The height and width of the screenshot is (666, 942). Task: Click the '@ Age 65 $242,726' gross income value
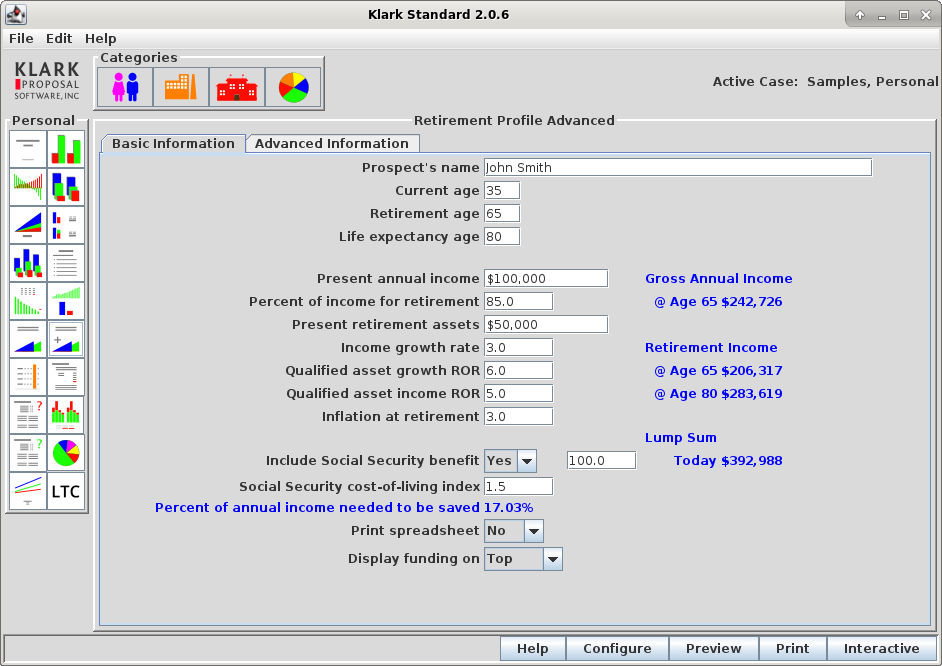[x=718, y=301]
